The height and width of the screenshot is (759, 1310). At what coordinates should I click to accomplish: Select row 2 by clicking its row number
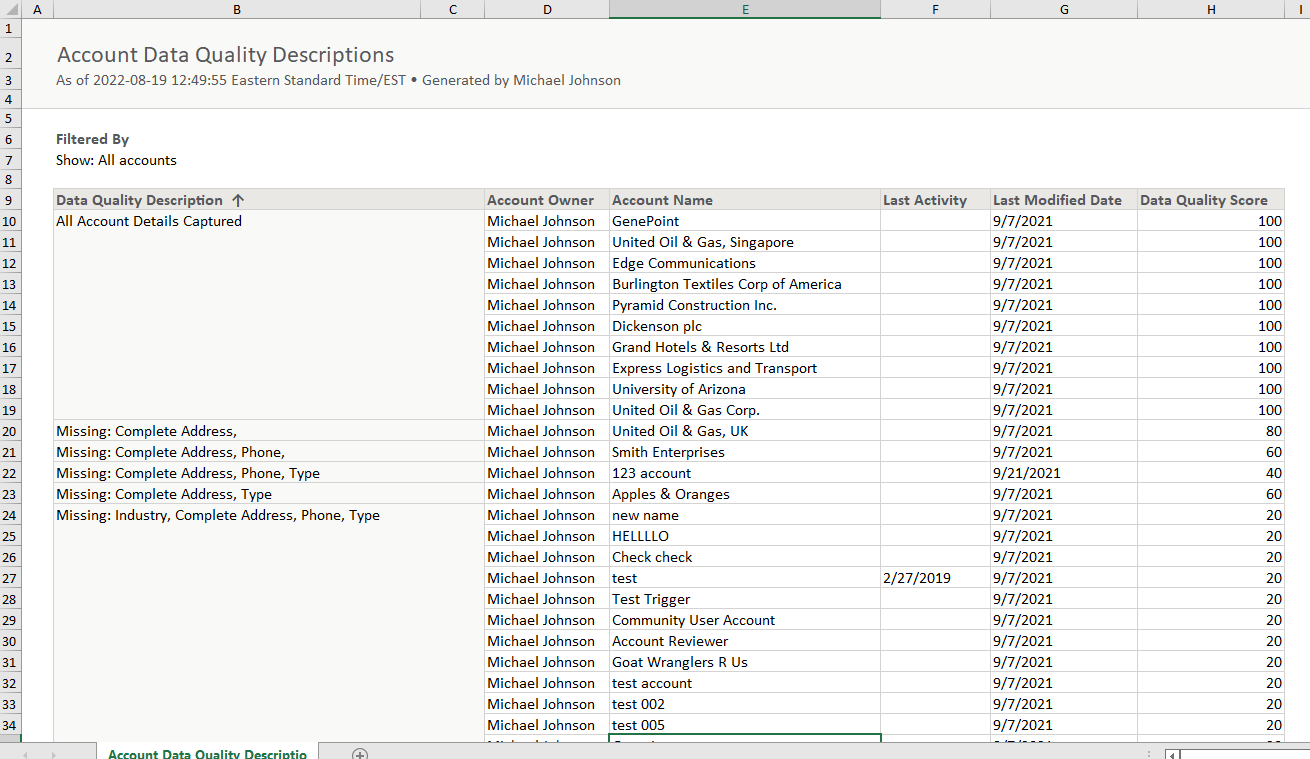[x=9, y=55]
